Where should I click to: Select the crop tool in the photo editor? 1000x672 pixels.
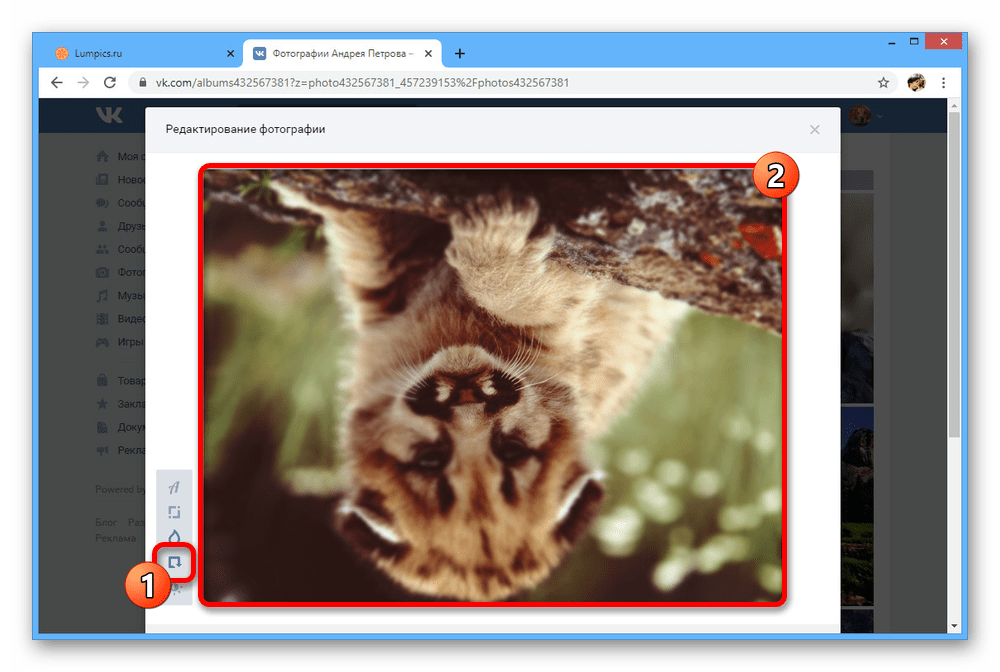[x=174, y=512]
